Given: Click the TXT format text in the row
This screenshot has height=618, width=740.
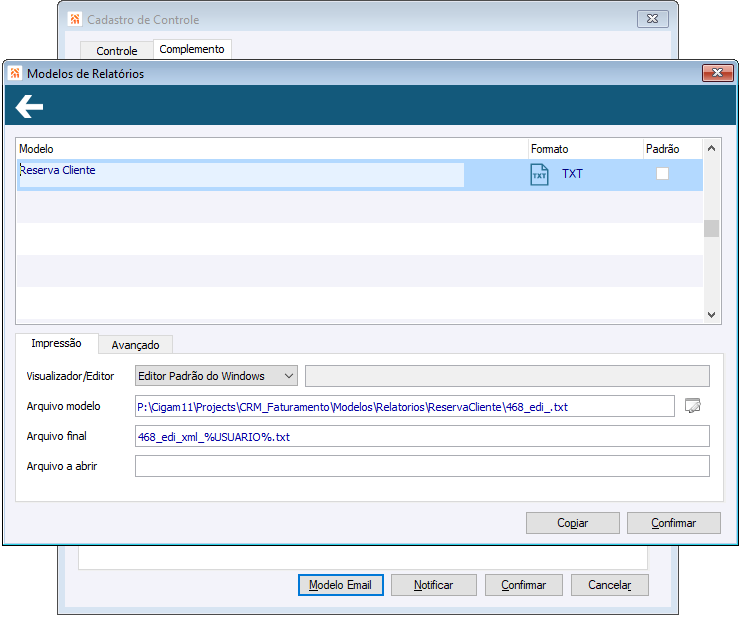Looking at the screenshot, I should (x=572, y=174).
